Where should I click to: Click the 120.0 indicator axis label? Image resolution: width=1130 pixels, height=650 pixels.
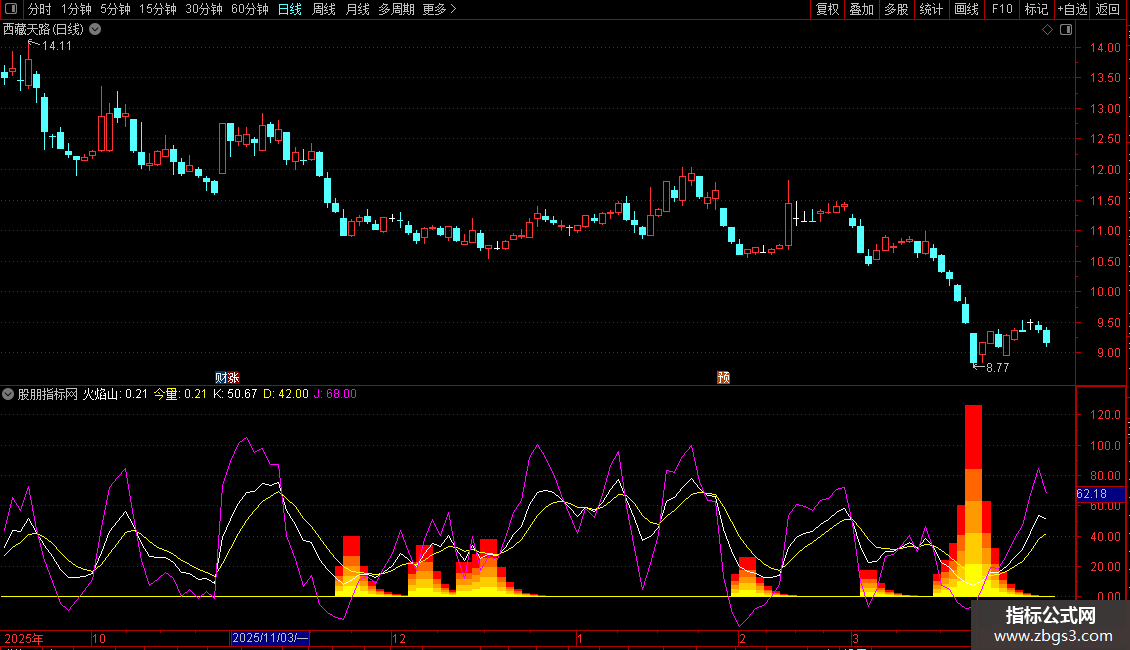click(1105, 415)
